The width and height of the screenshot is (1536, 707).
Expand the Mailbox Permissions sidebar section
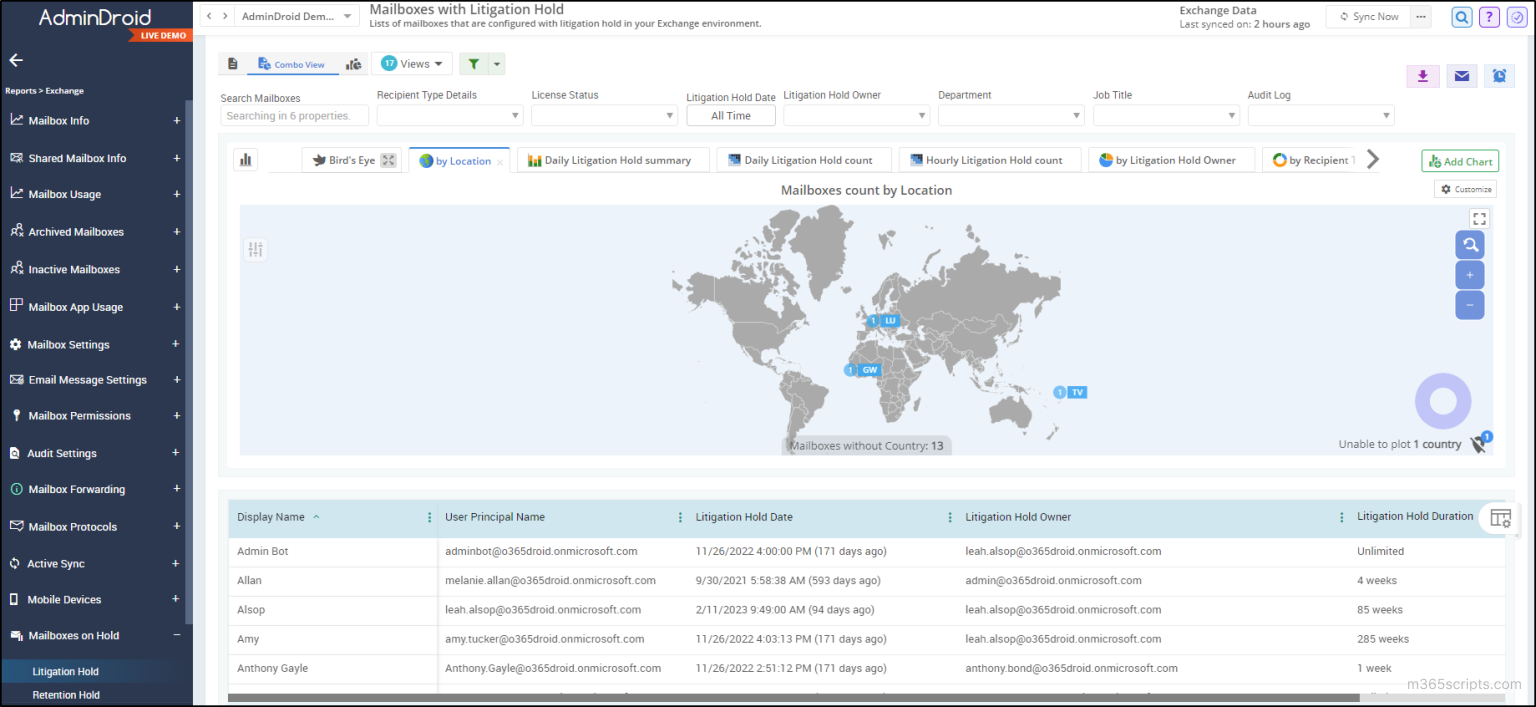tap(177, 416)
